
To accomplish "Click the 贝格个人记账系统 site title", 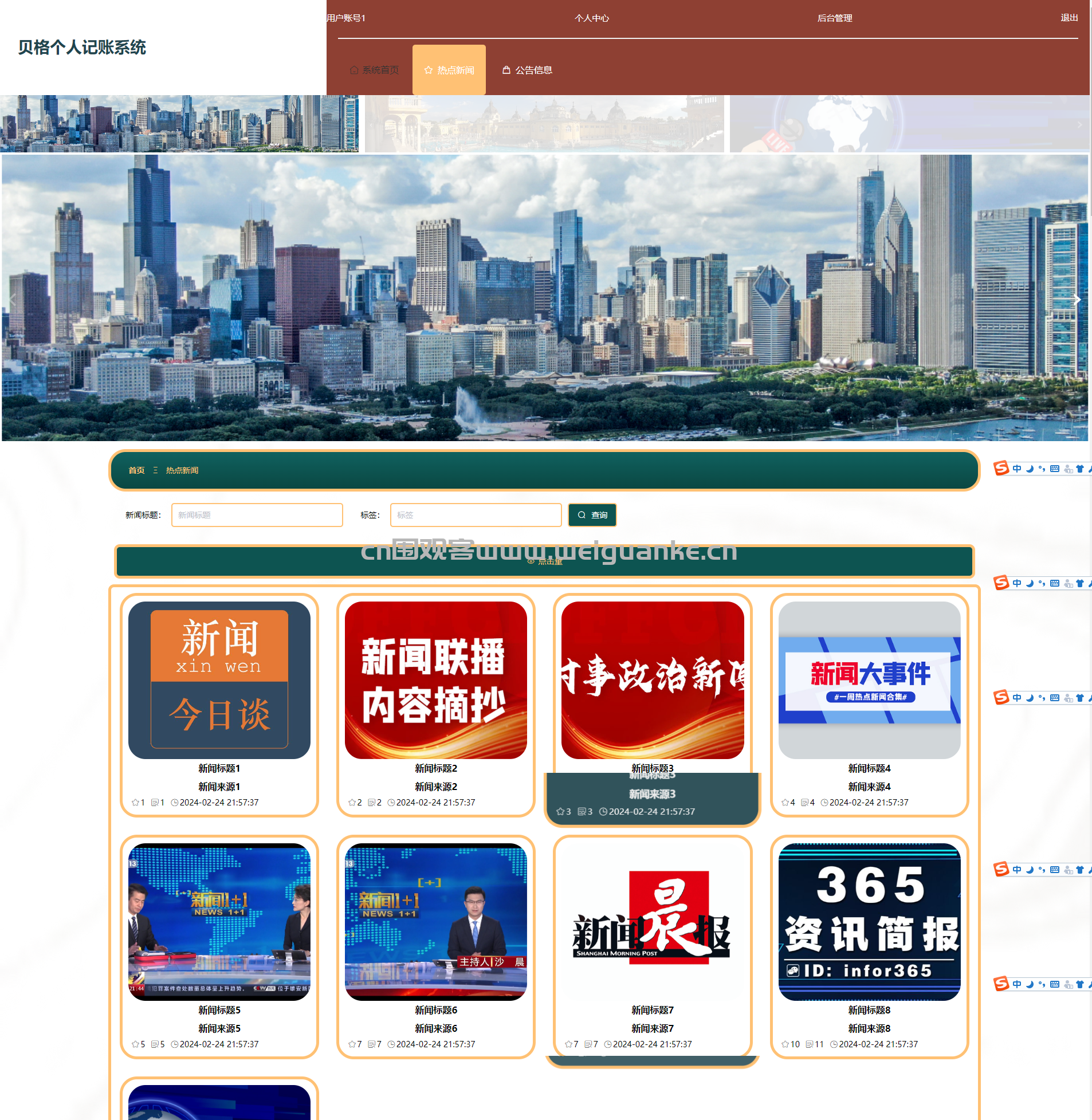I will pos(82,47).
